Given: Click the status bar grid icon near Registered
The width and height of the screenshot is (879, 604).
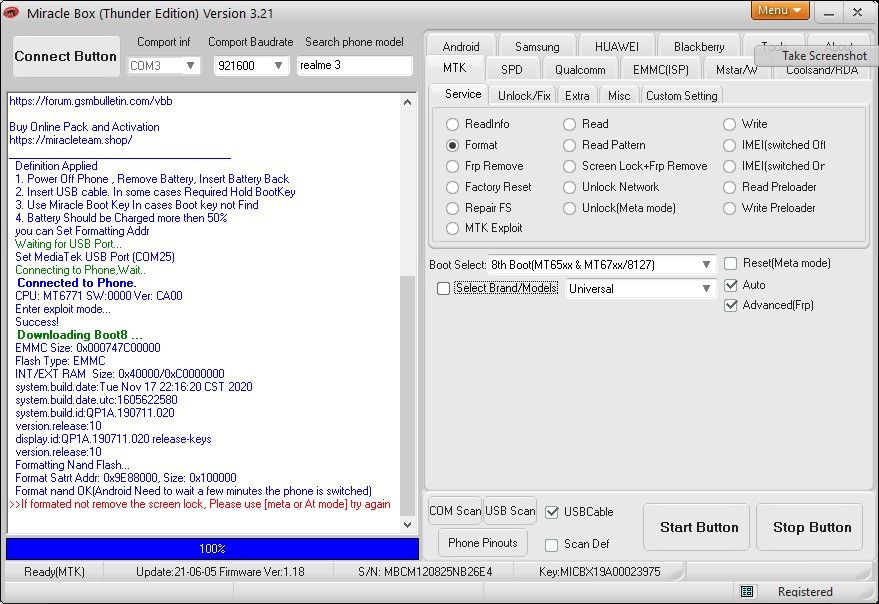Looking at the screenshot, I should [747, 591].
